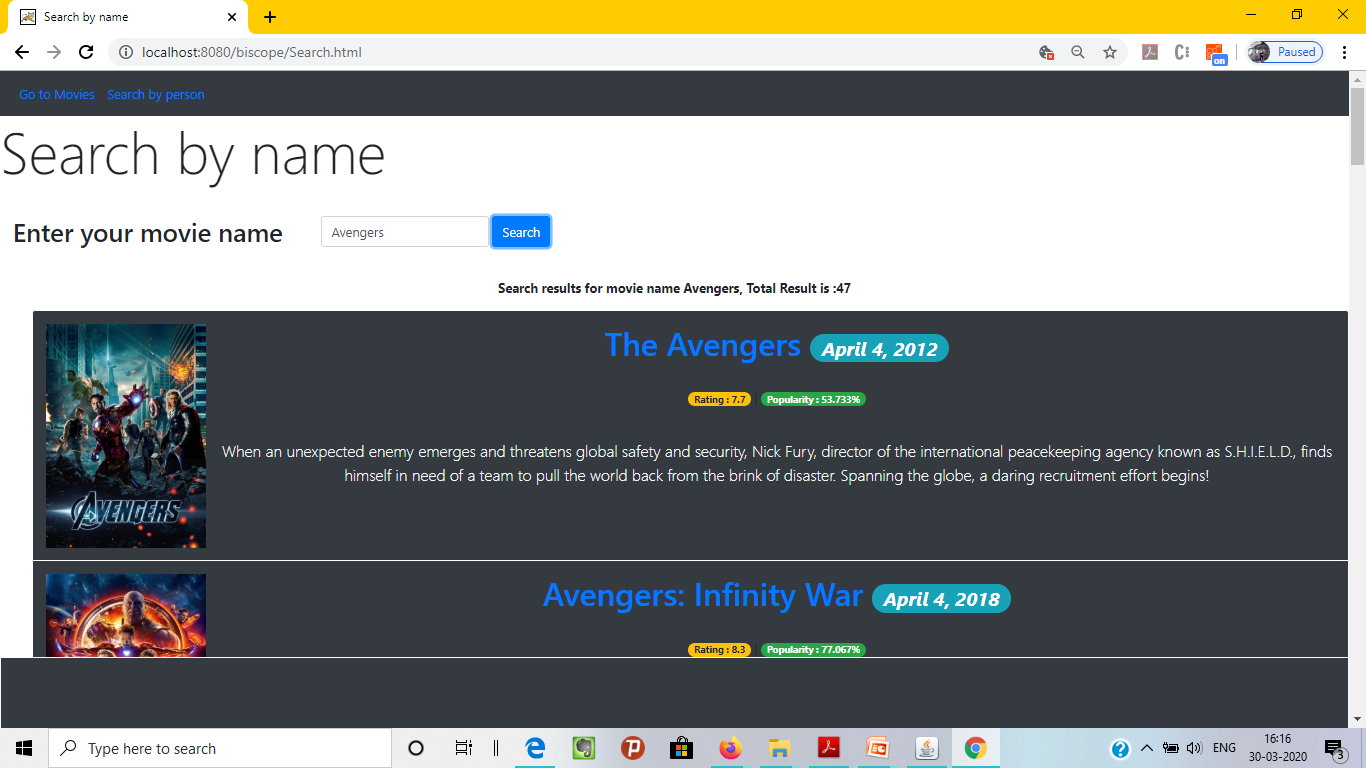Open a new browser tab
Screen dimensions: 1366x768
(x=270, y=17)
